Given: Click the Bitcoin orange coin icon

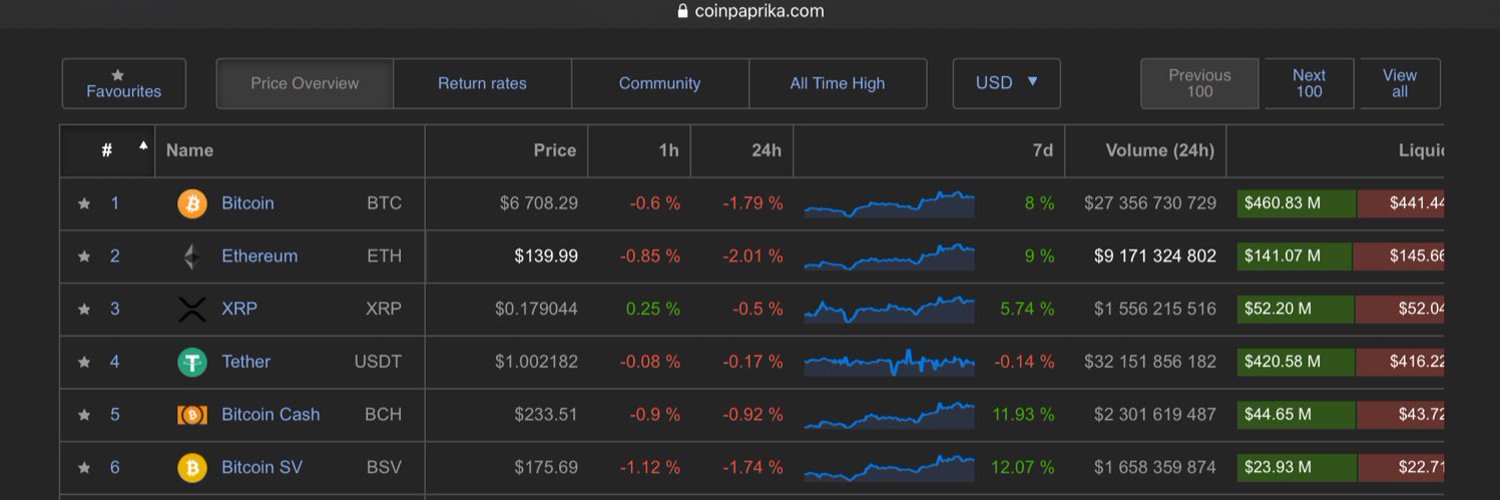Looking at the screenshot, I should coord(192,204).
